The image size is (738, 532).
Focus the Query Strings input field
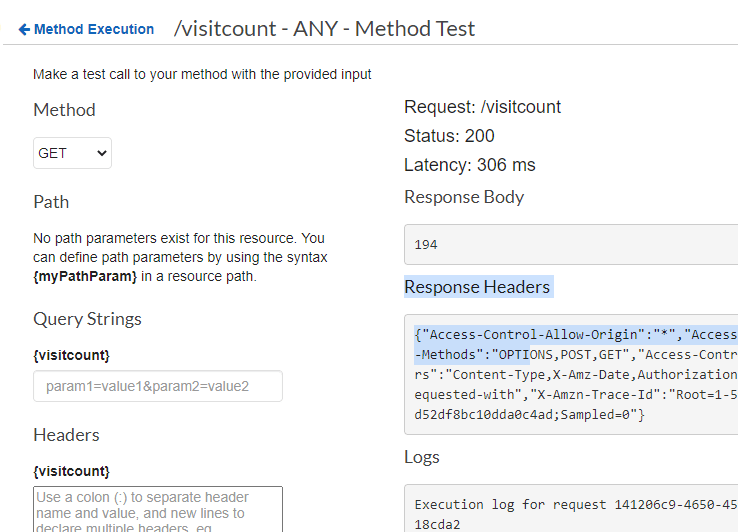click(x=158, y=386)
